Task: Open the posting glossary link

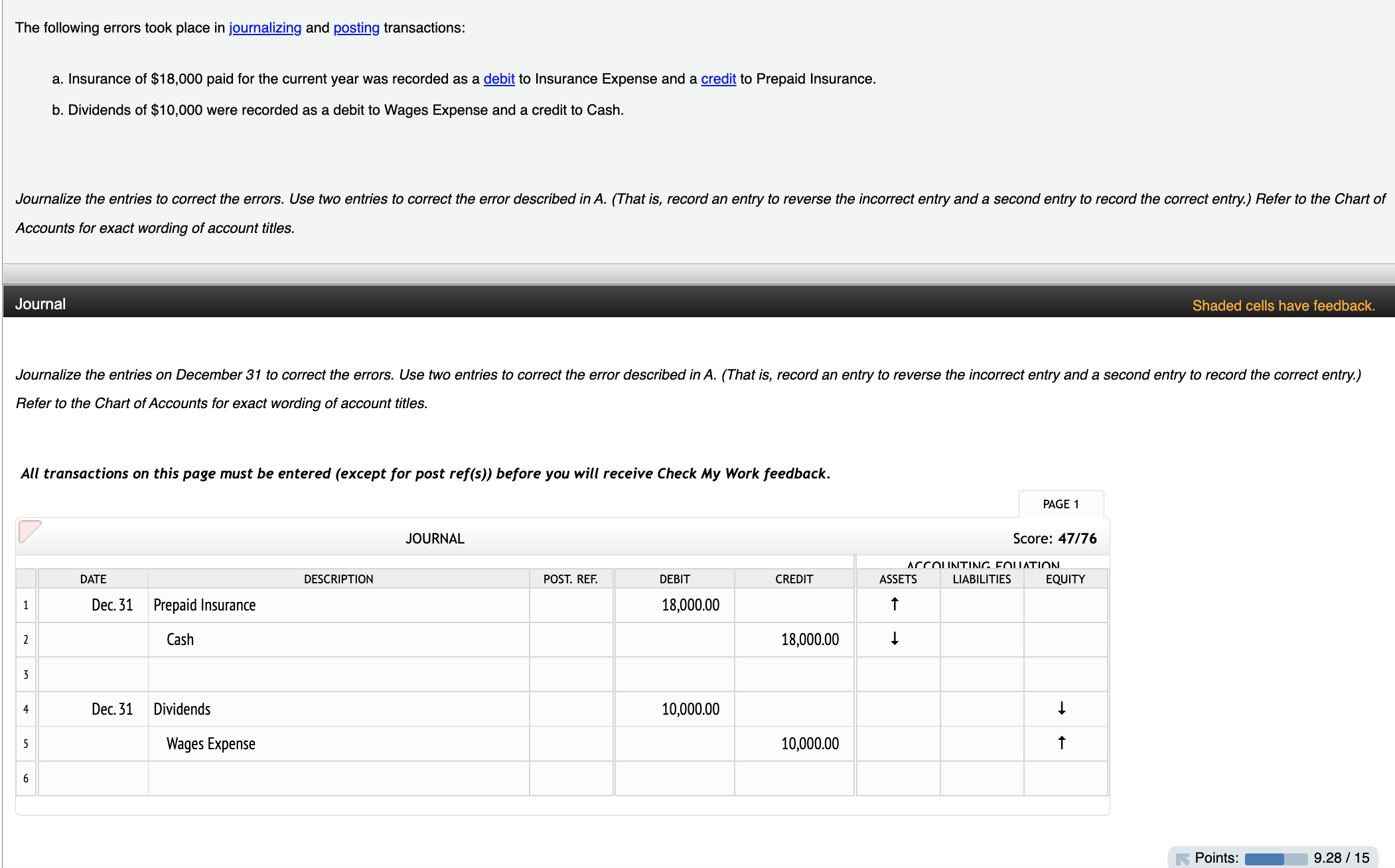Action: tap(356, 28)
